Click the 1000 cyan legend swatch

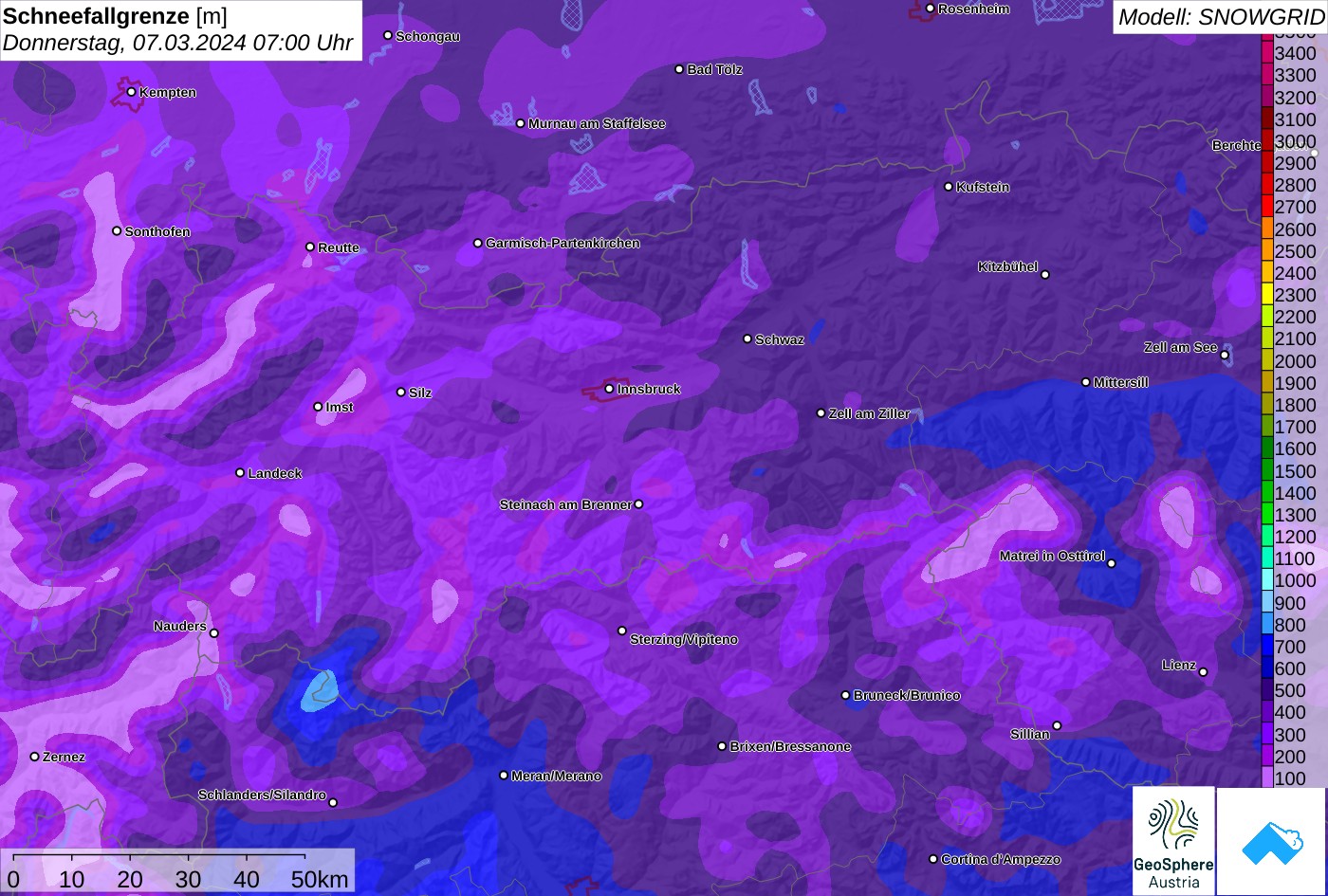1266,581
